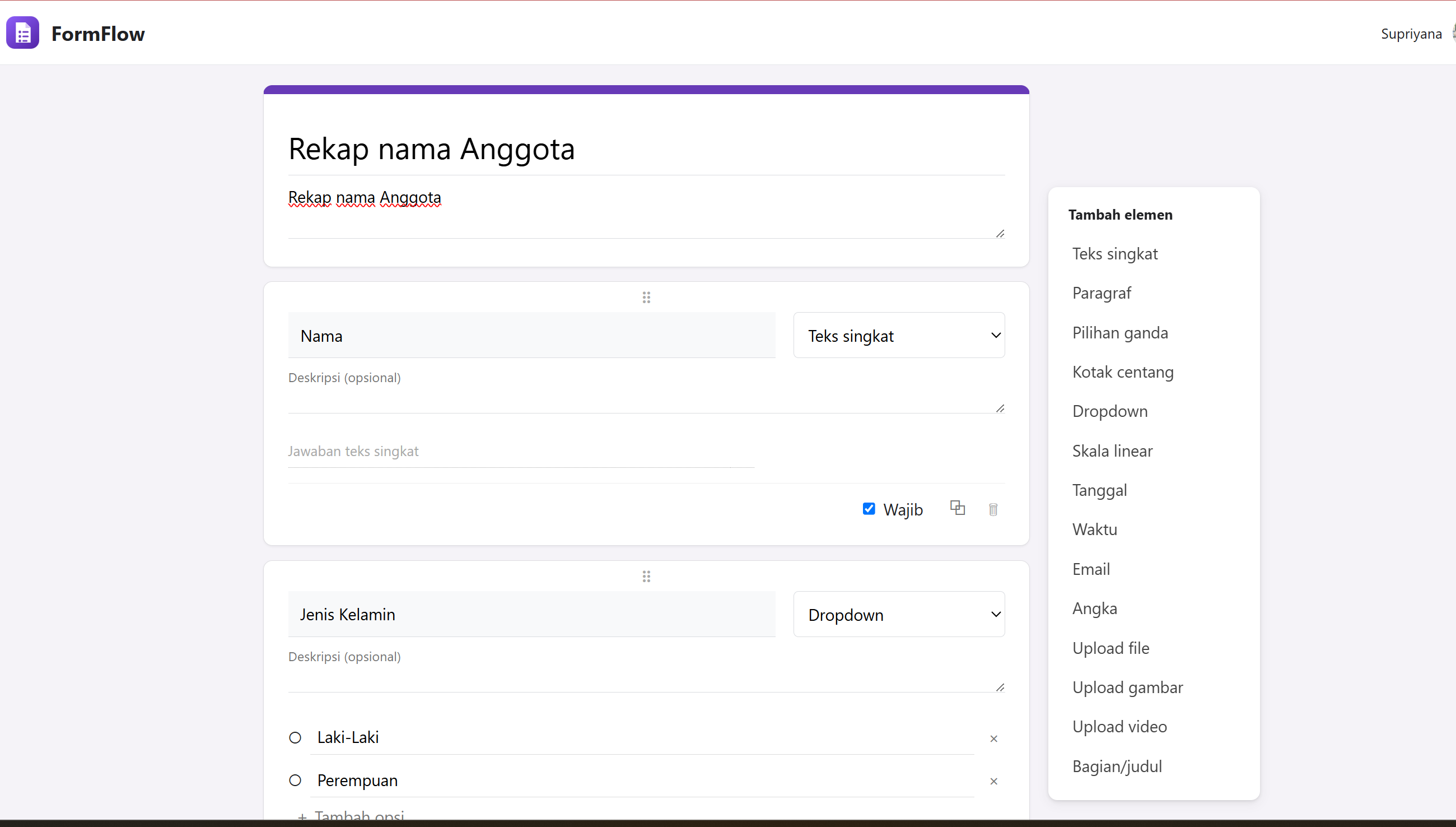
Task: Grab the drag handle of the Nama card
Action: (646, 298)
